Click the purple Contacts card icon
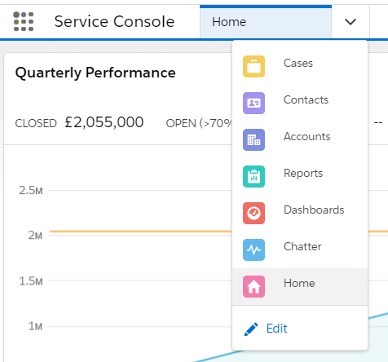 254,103
